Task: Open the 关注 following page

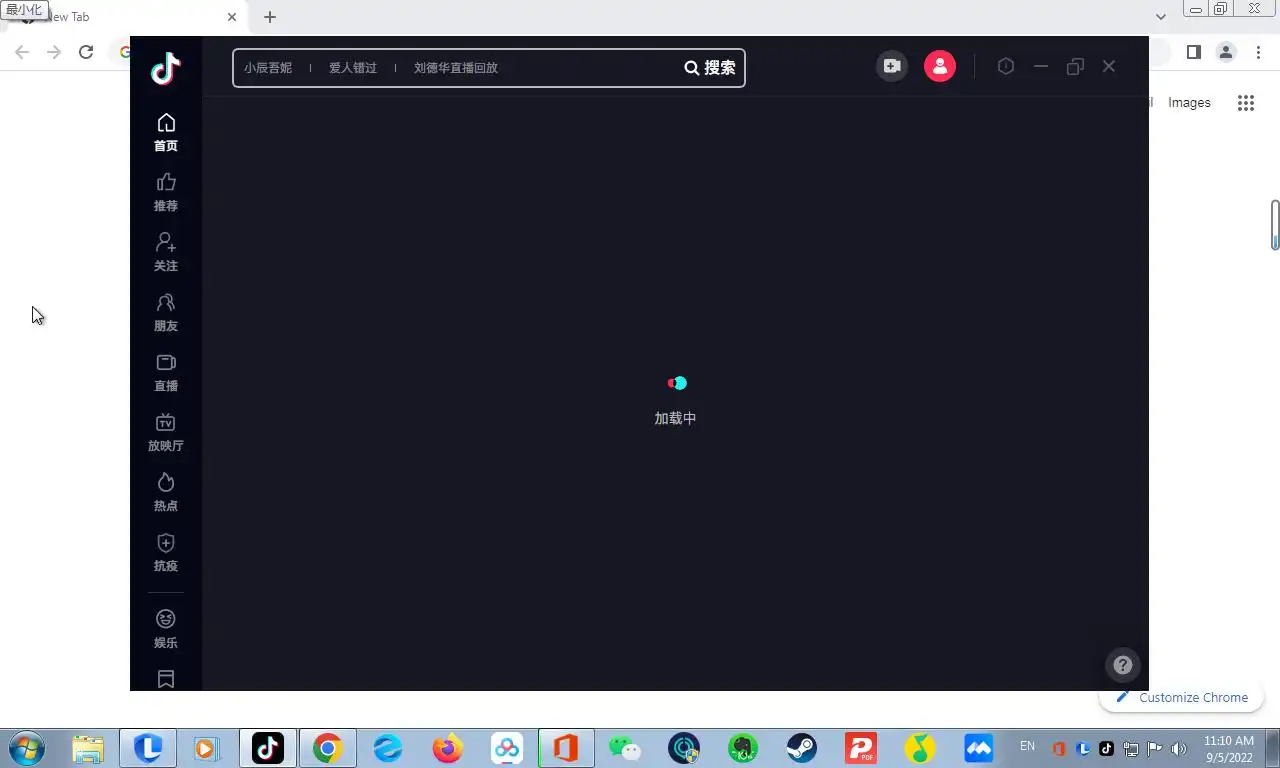Action: click(x=166, y=253)
